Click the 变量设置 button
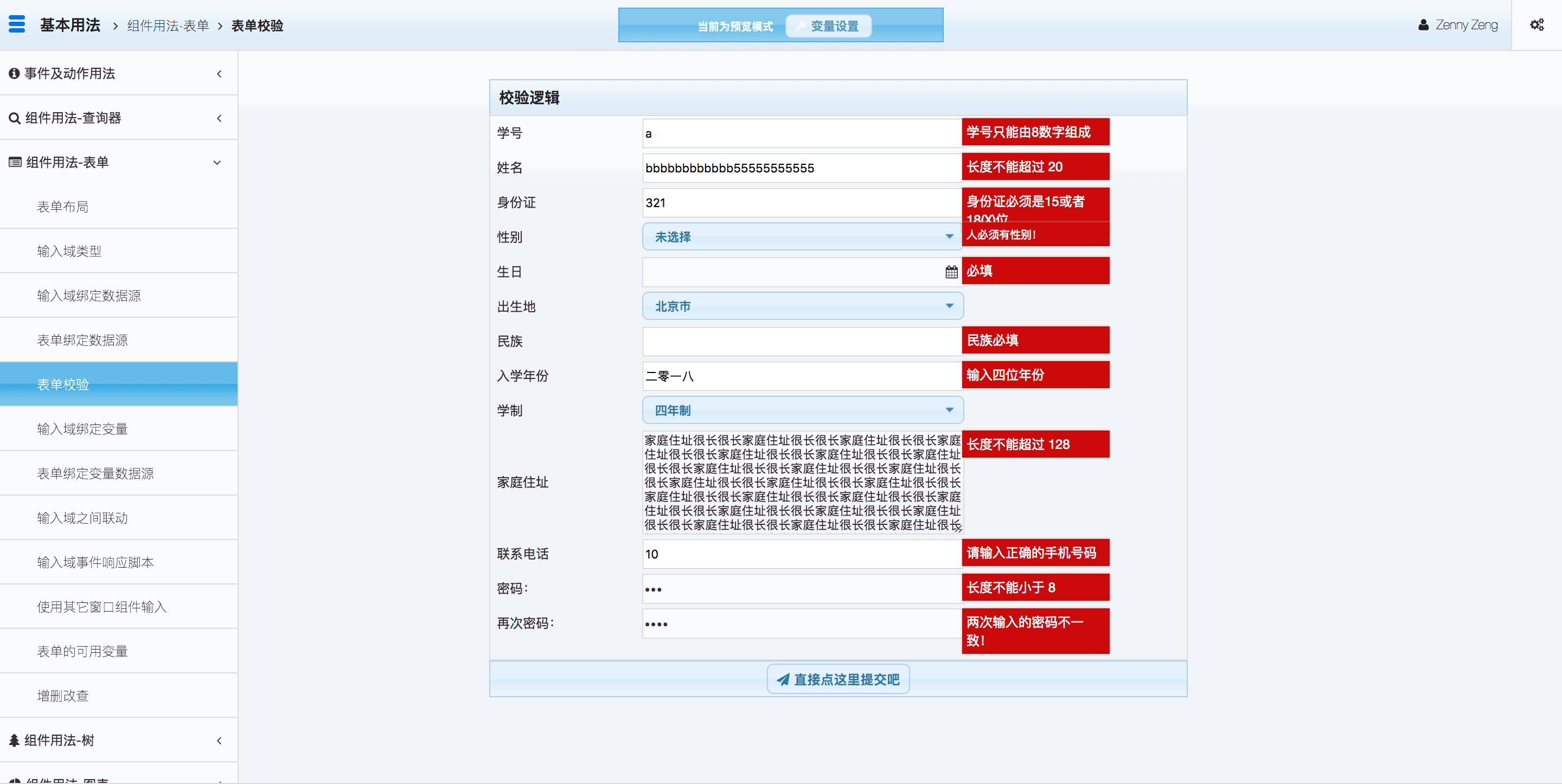The width and height of the screenshot is (1562, 784). click(828, 26)
